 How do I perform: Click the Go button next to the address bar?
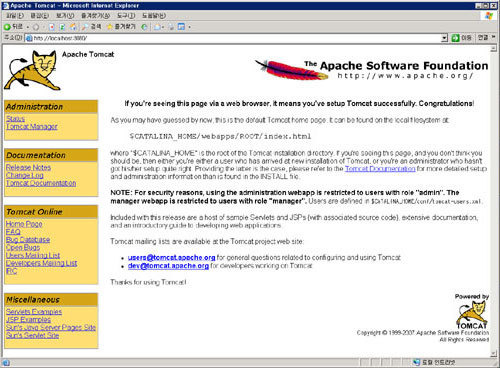[461, 38]
